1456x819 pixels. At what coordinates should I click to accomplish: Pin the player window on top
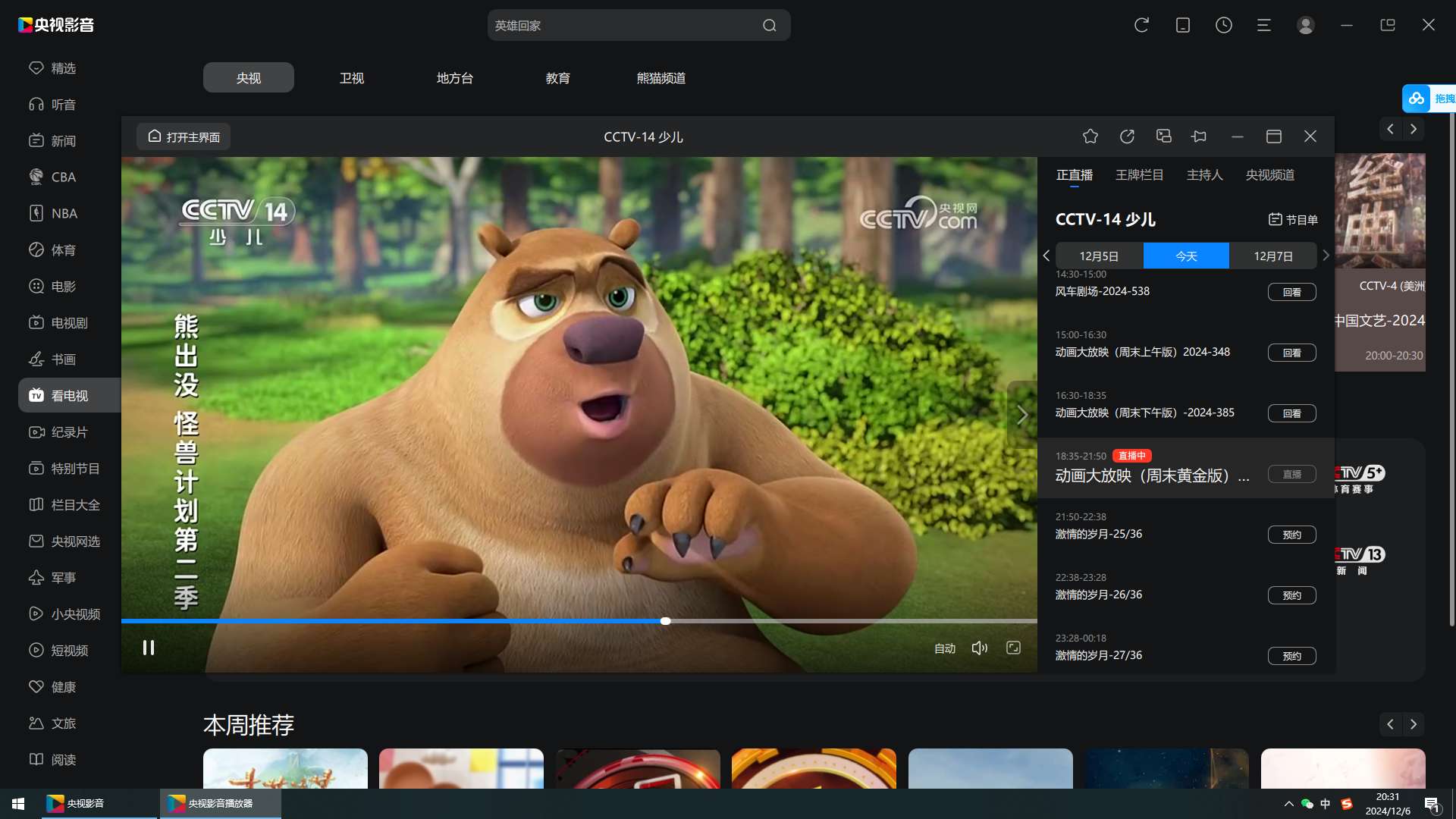1199,136
